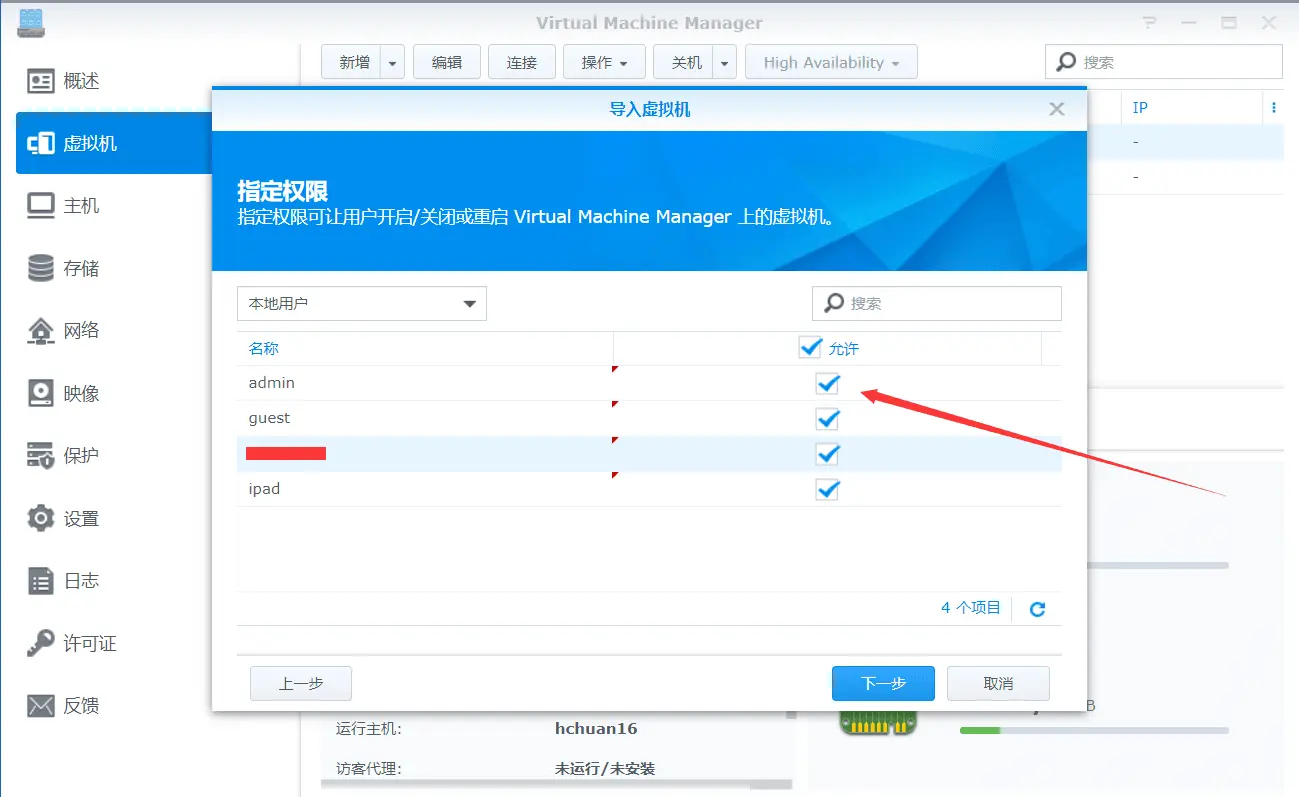
Task: Click the 未运行/未安装 guest agent status
Action: [x=604, y=769]
